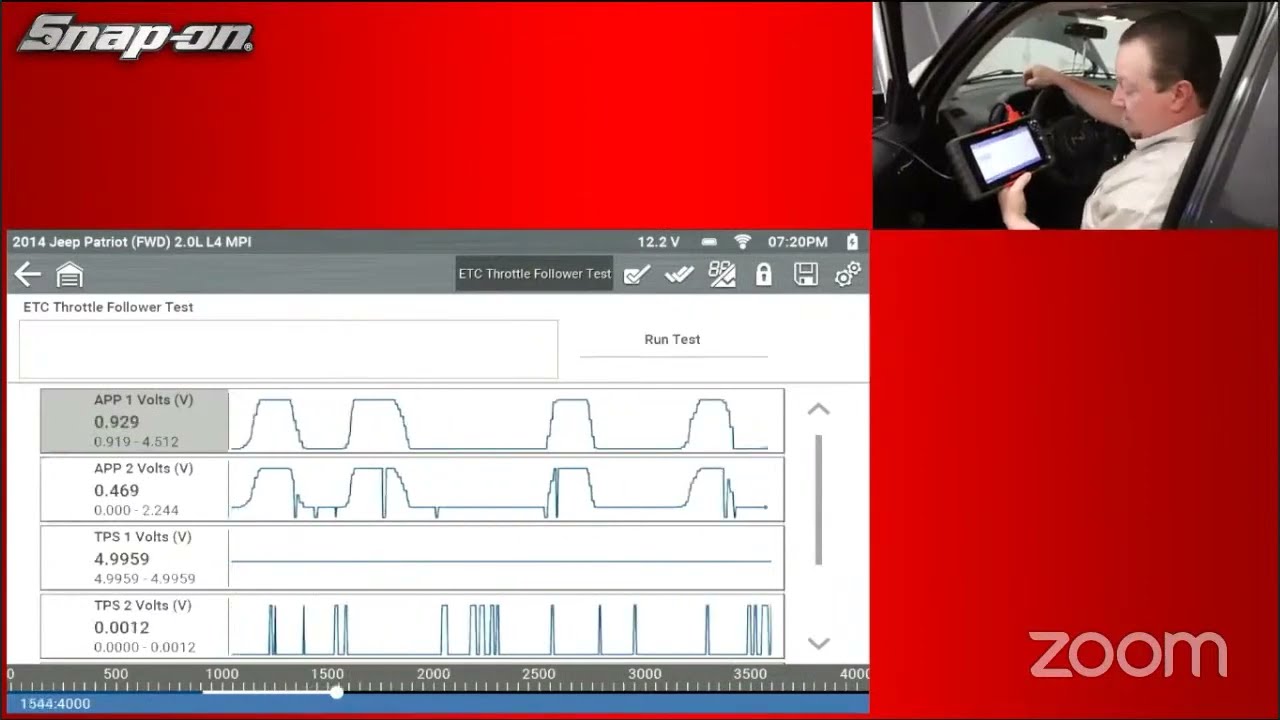Select the double checkmark icon
Image resolution: width=1280 pixels, height=720 pixels.
pos(679,274)
